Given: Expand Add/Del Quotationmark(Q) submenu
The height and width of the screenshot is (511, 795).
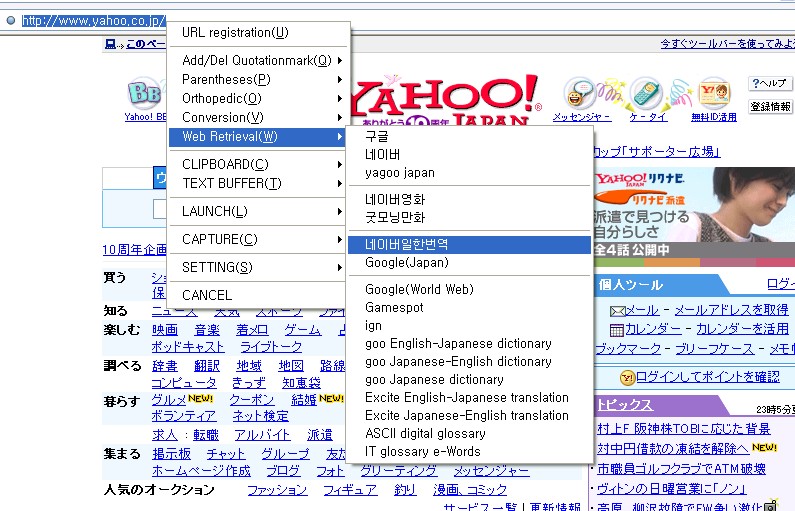Looking at the screenshot, I should (x=259, y=60).
